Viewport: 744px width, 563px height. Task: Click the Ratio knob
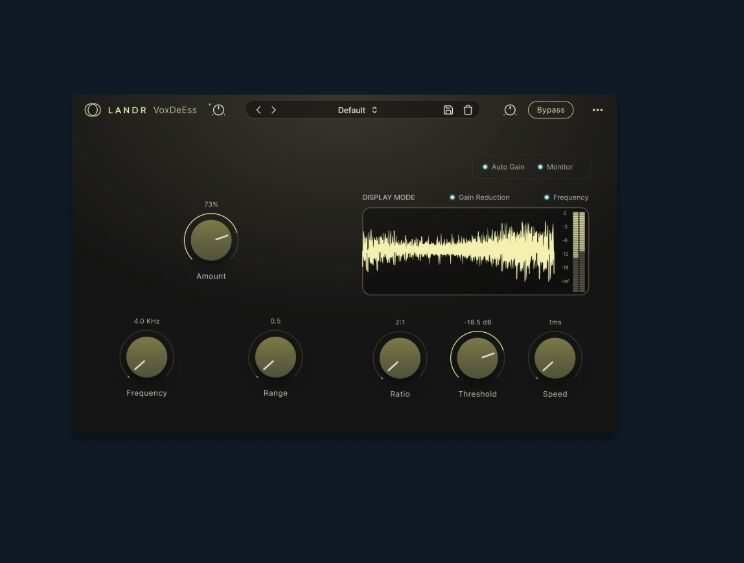pos(400,358)
